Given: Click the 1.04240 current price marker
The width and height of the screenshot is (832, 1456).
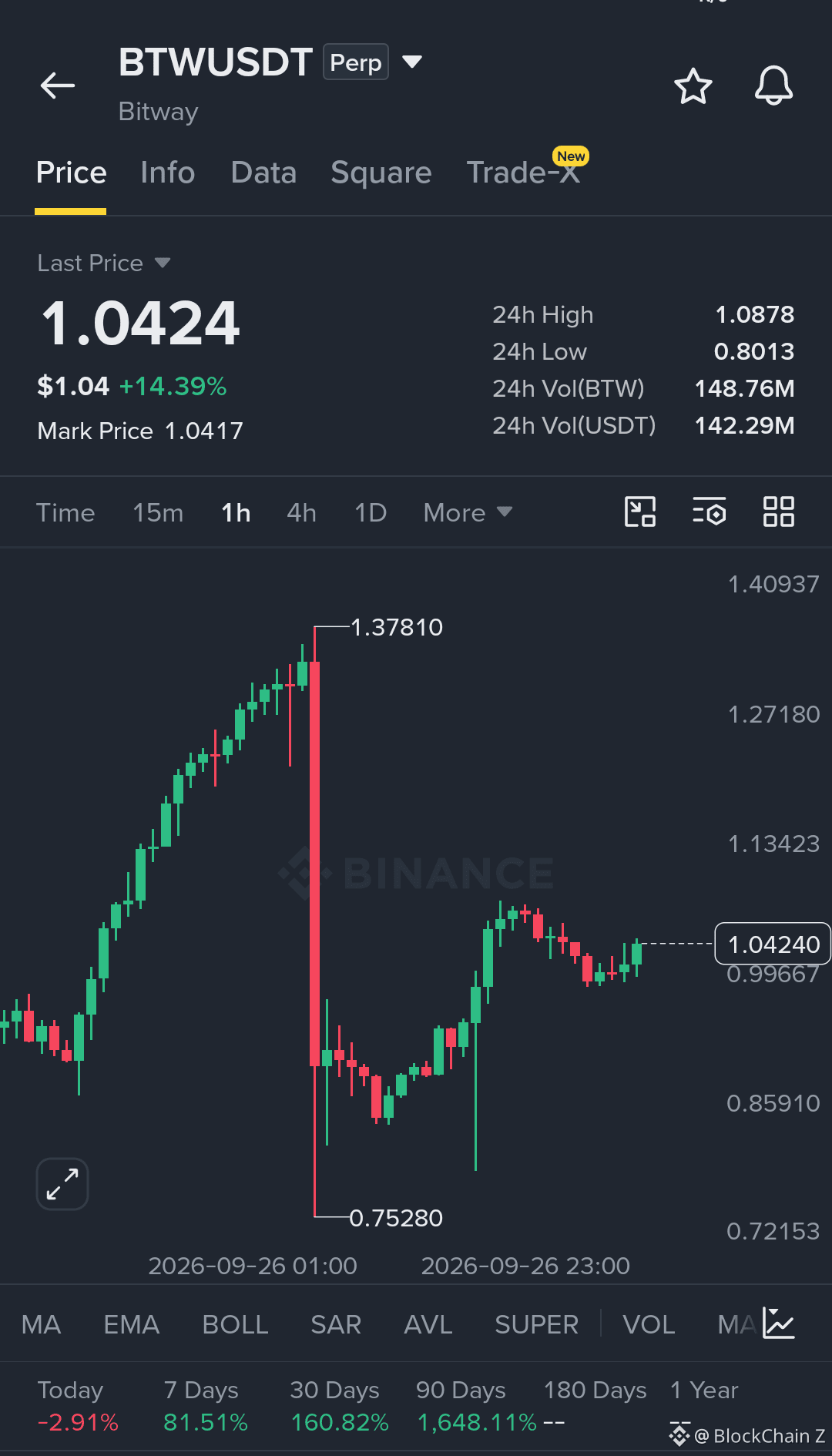Looking at the screenshot, I should point(773,944).
